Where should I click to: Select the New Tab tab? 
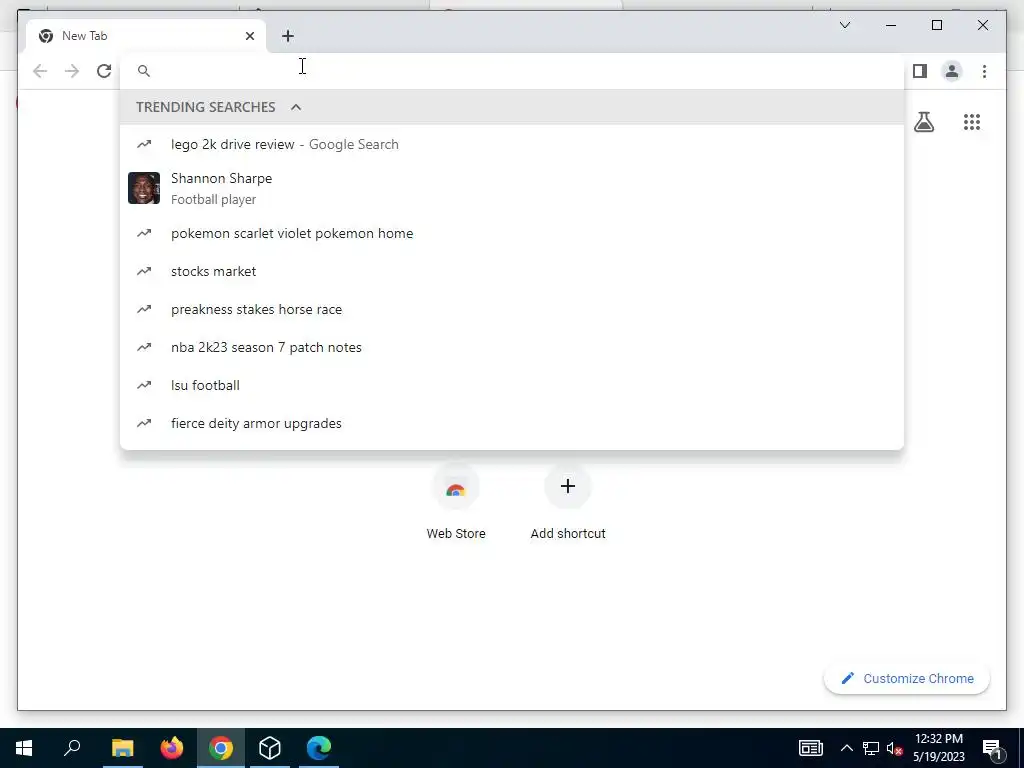click(x=146, y=36)
